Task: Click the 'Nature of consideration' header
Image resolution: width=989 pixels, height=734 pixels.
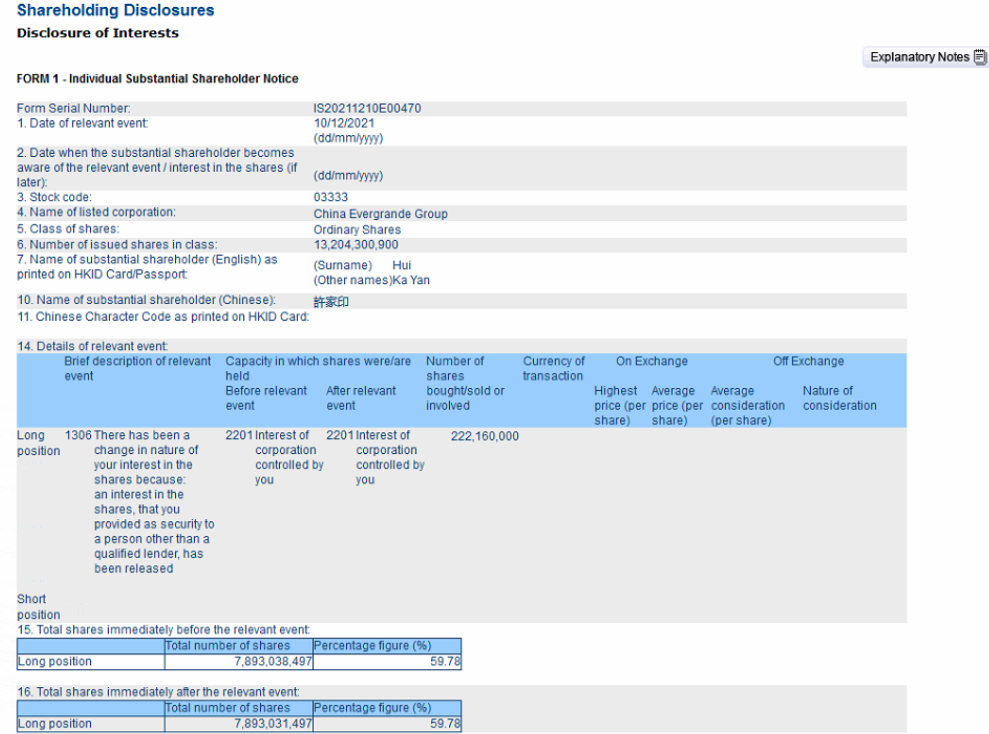Action: coord(840,398)
